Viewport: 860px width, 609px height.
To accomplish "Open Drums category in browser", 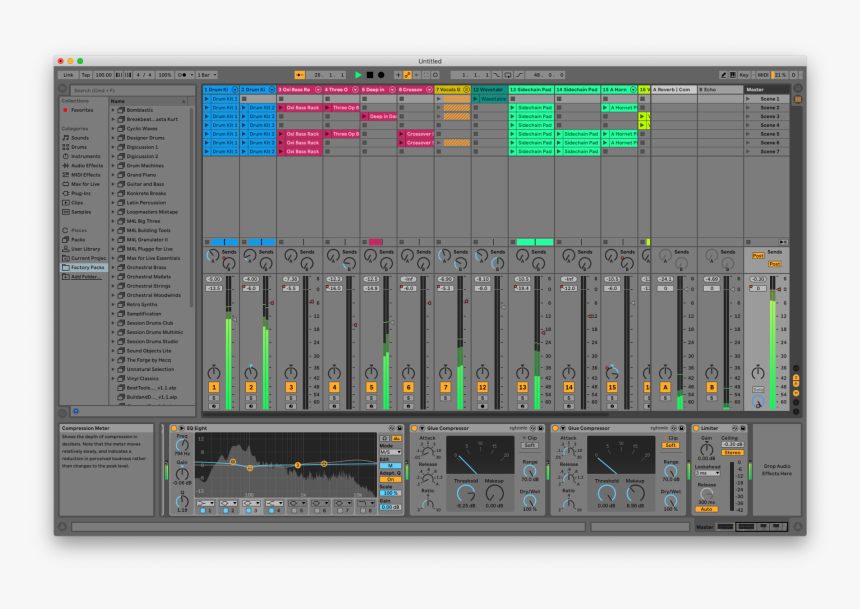I will pos(78,147).
